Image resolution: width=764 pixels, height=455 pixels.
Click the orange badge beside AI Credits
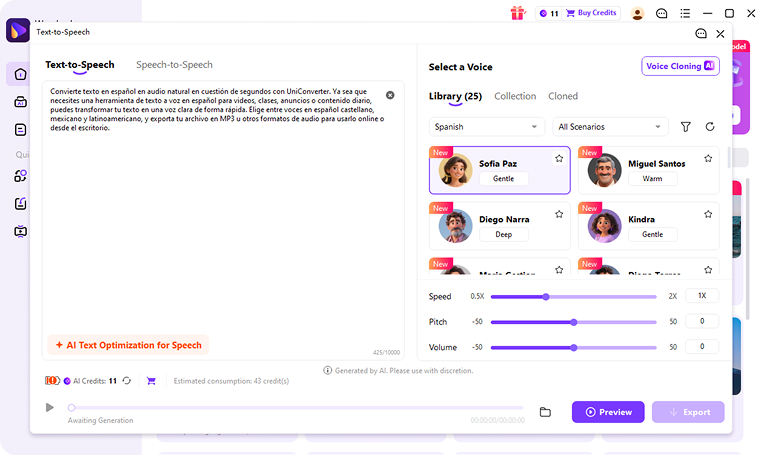(52, 380)
